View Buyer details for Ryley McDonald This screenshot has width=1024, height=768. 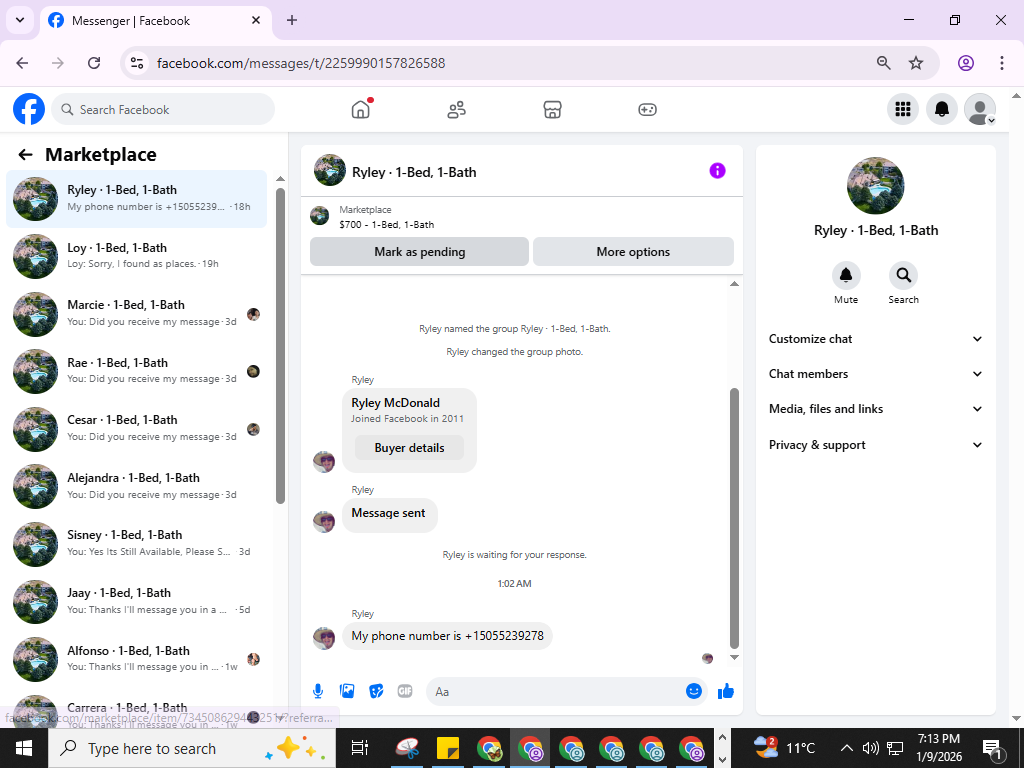409,448
